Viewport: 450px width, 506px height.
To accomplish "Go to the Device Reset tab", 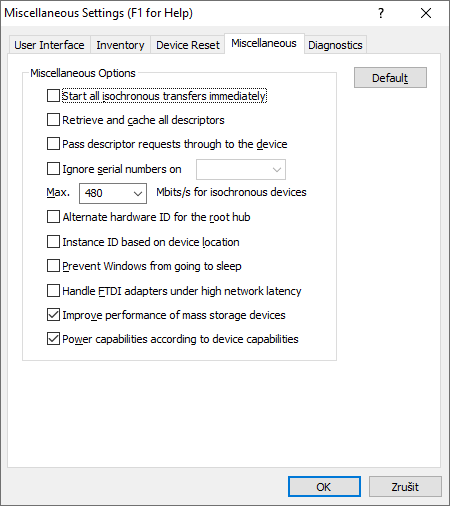I will (x=188, y=45).
